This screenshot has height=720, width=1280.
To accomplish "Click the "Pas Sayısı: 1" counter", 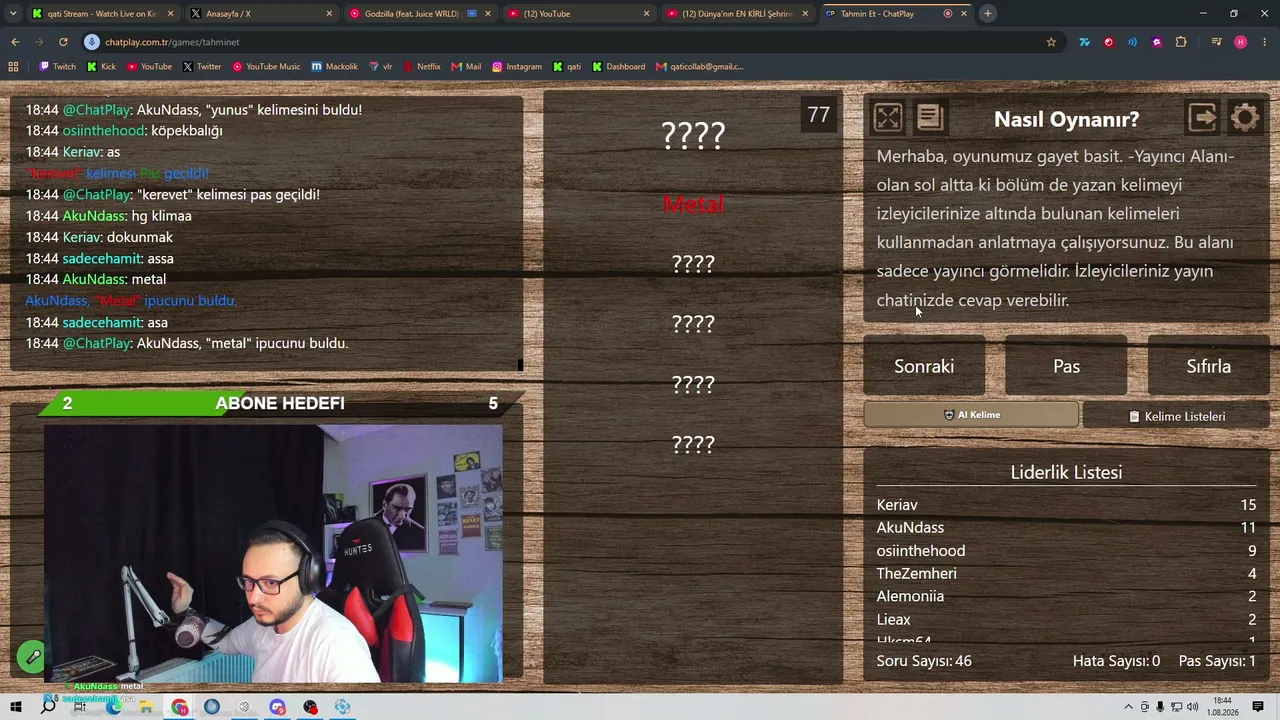I will point(1217,661).
